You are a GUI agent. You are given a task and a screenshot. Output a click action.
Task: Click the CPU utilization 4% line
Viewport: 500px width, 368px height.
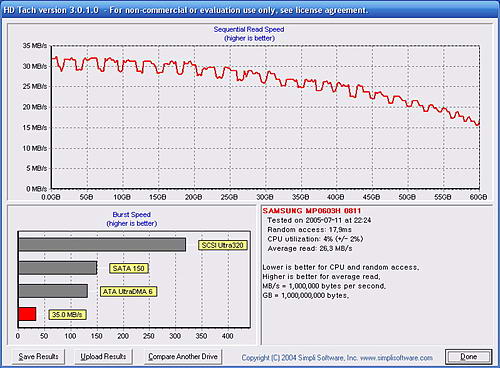pyautogui.click(x=315, y=239)
